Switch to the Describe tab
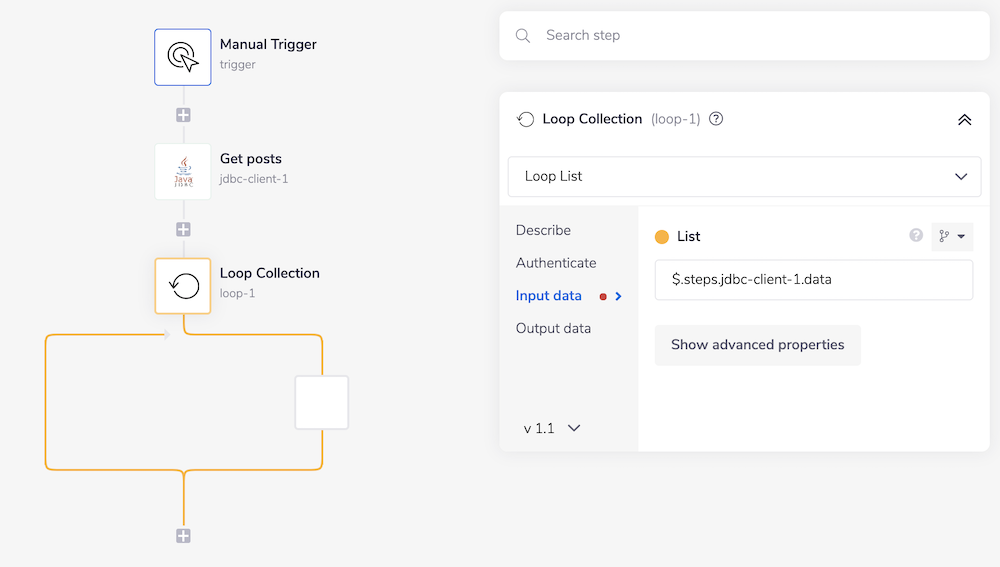The width and height of the screenshot is (1000, 567). pyautogui.click(x=543, y=230)
